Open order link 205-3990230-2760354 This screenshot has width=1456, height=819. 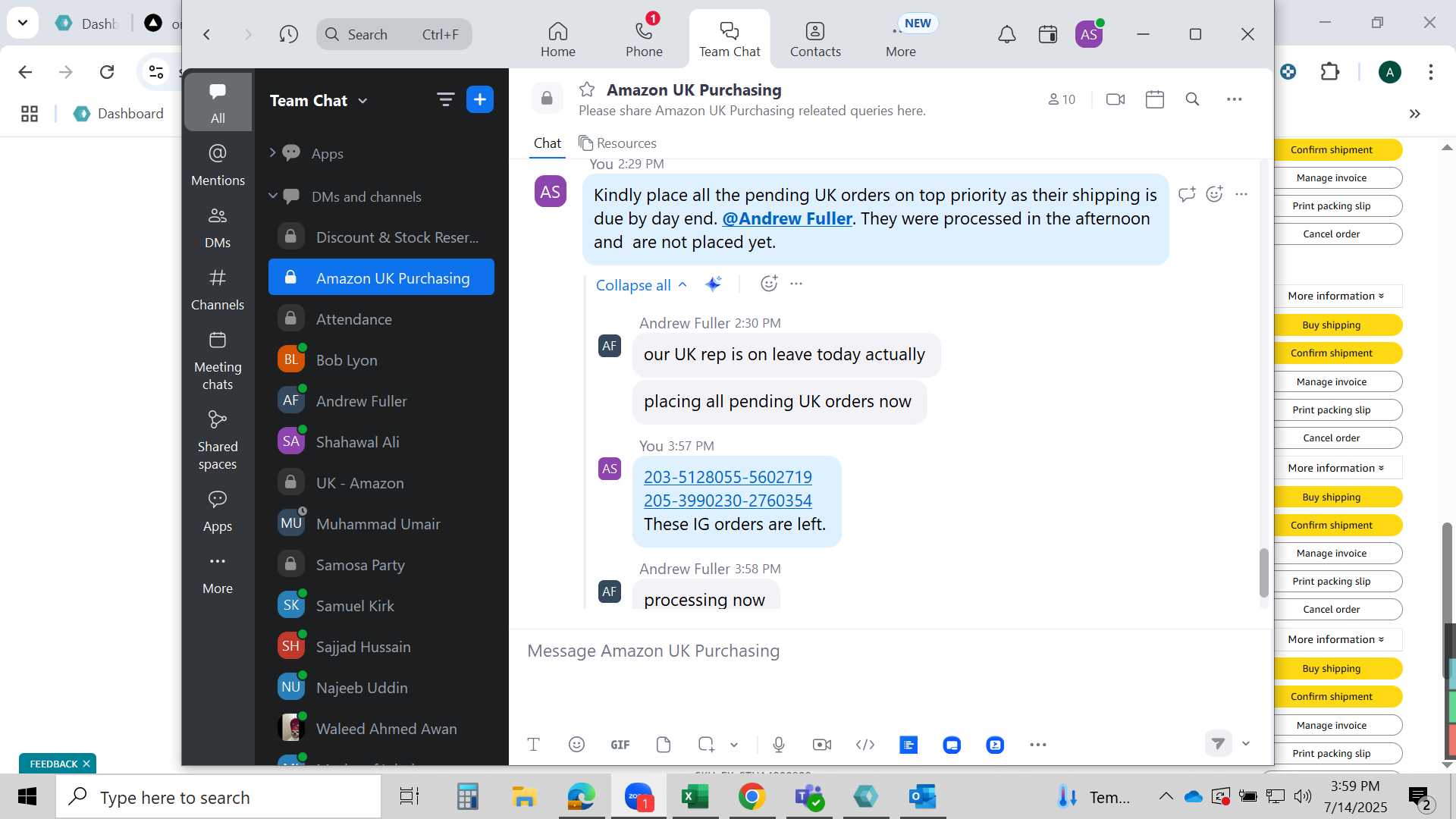pos(728,500)
